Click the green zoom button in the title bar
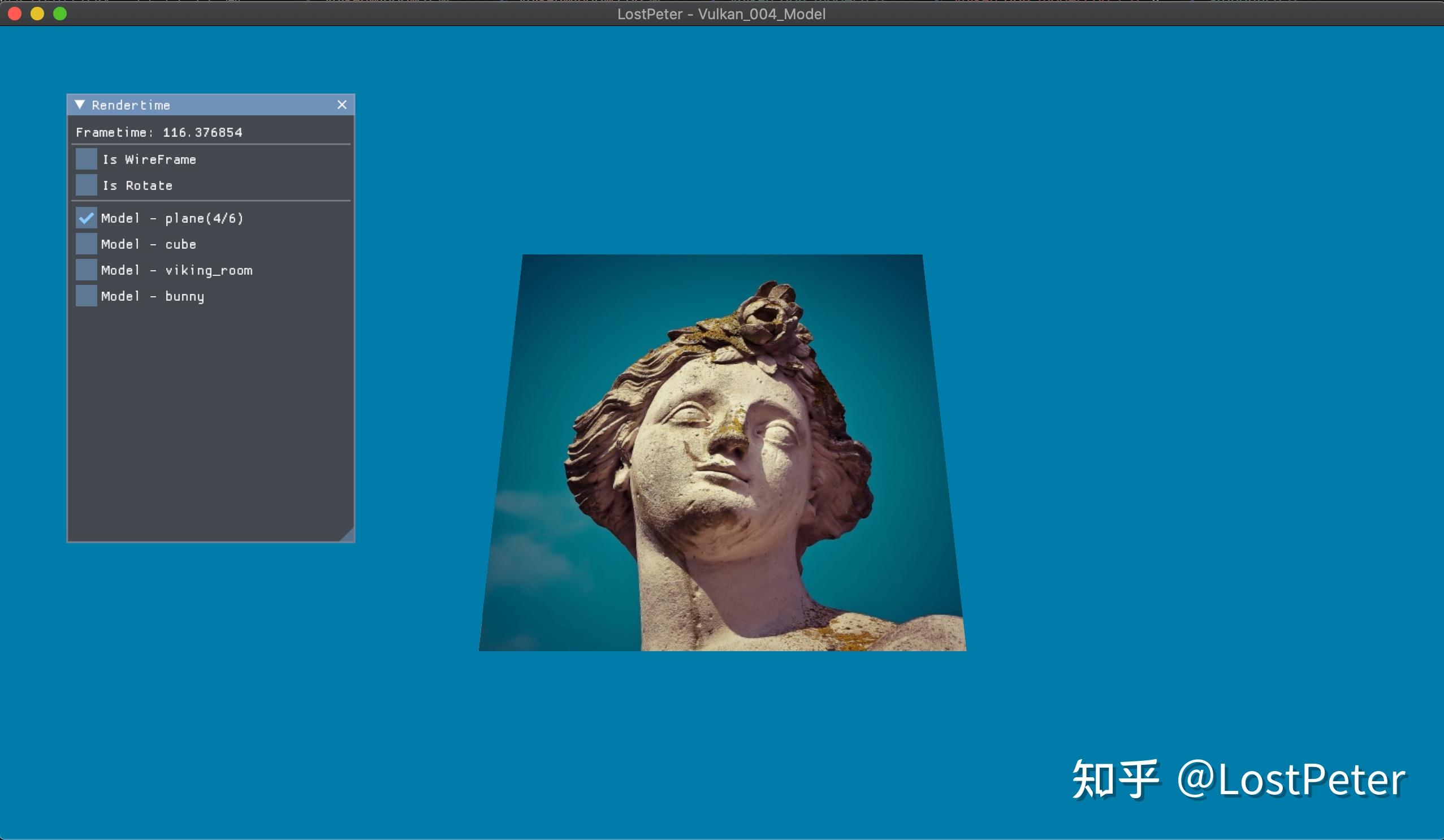1444x840 pixels. [x=59, y=14]
